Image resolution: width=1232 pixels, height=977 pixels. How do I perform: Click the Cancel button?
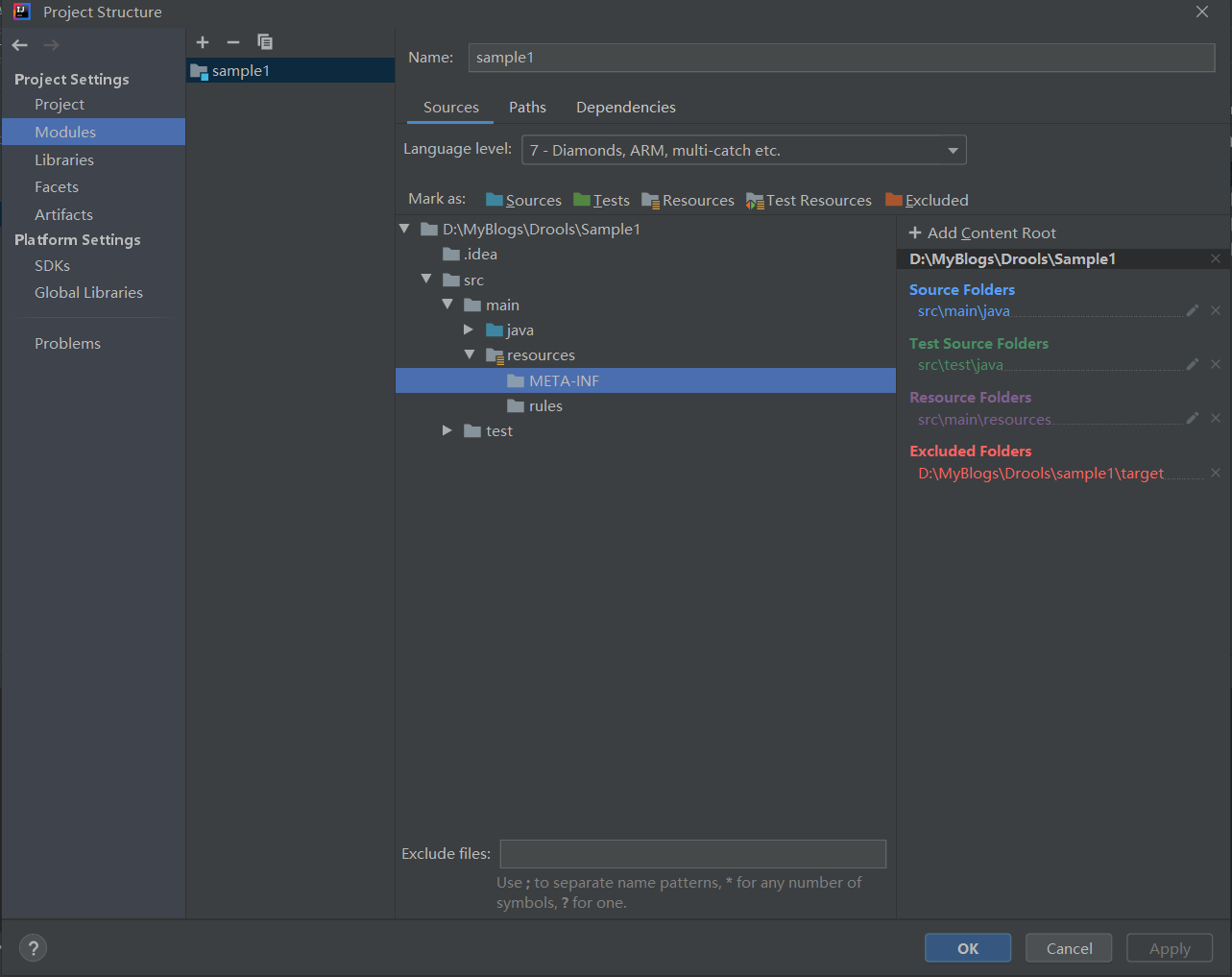coord(1069,948)
